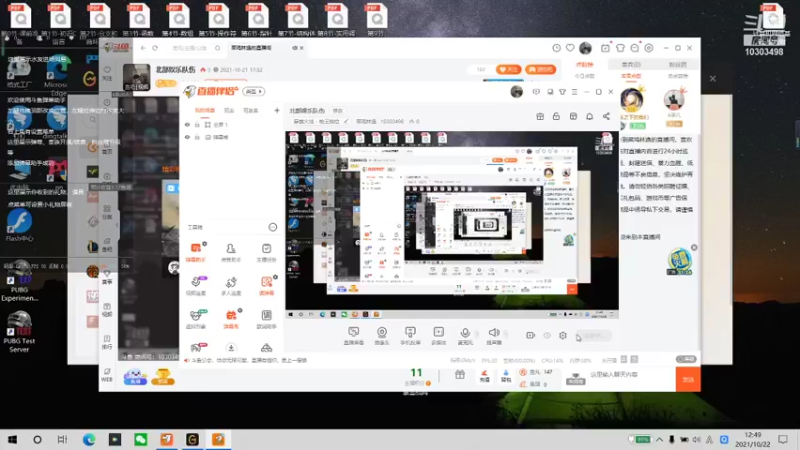The image size is (800, 450).
Task: Switch to the second scene tab in companion
Action: pyautogui.click(x=229, y=110)
